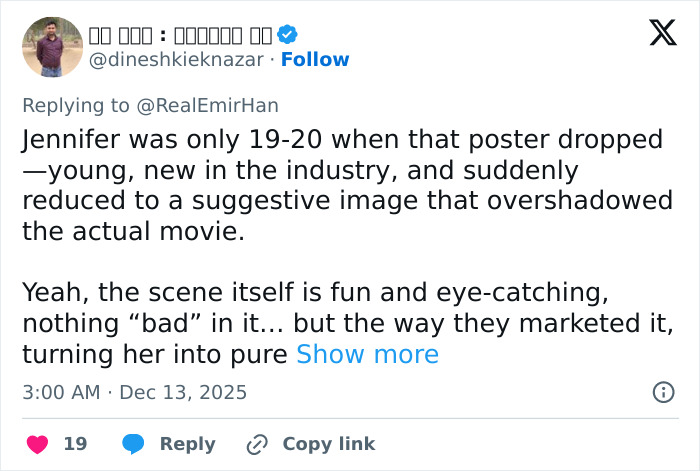Image resolution: width=700 pixels, height=471 pixels.
Task: Click the Dec 13, 2025 date
Action: tap(183, 392)
